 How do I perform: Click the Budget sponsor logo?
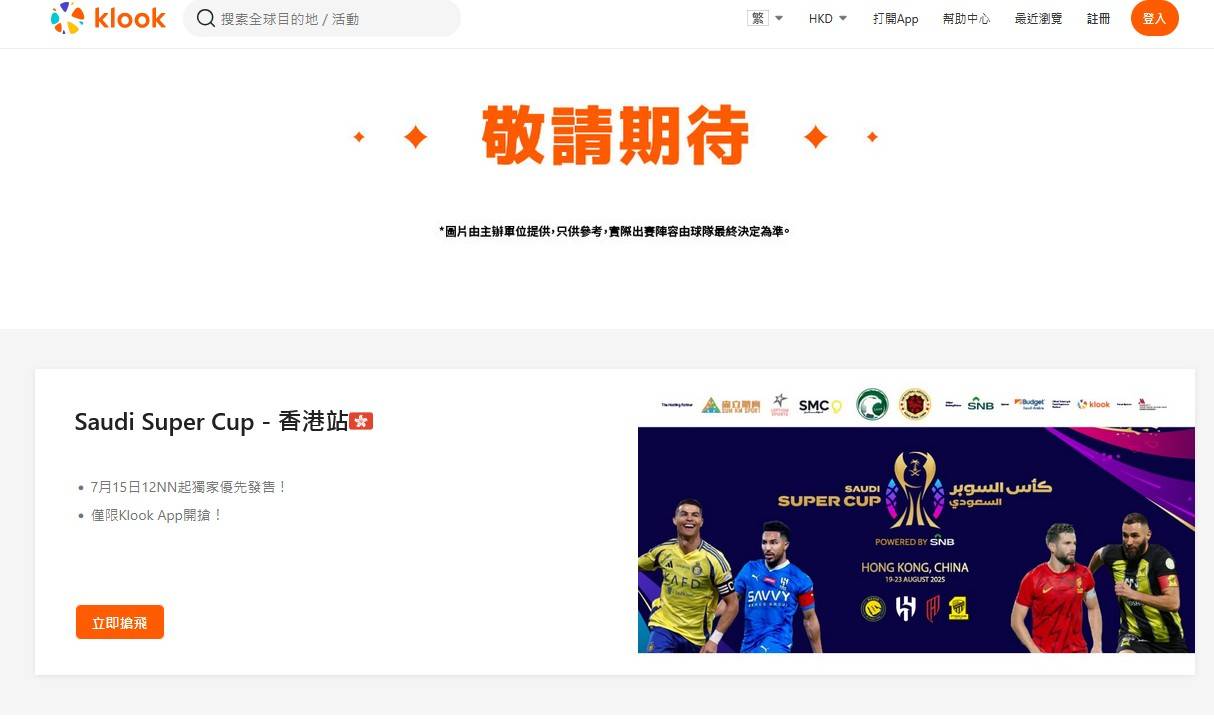[x=1029, y=404]
